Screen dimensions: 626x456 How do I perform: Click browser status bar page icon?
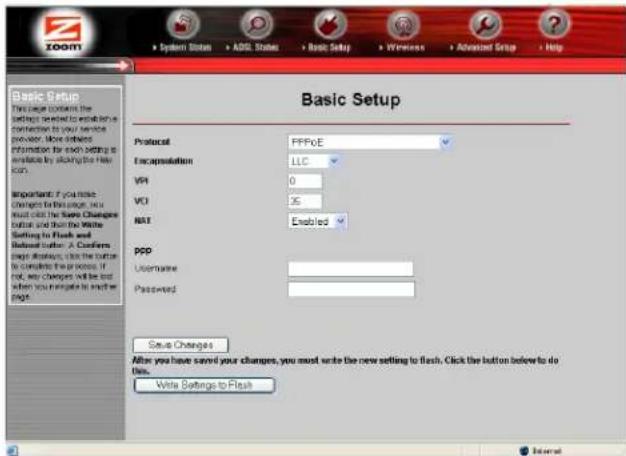12,450
